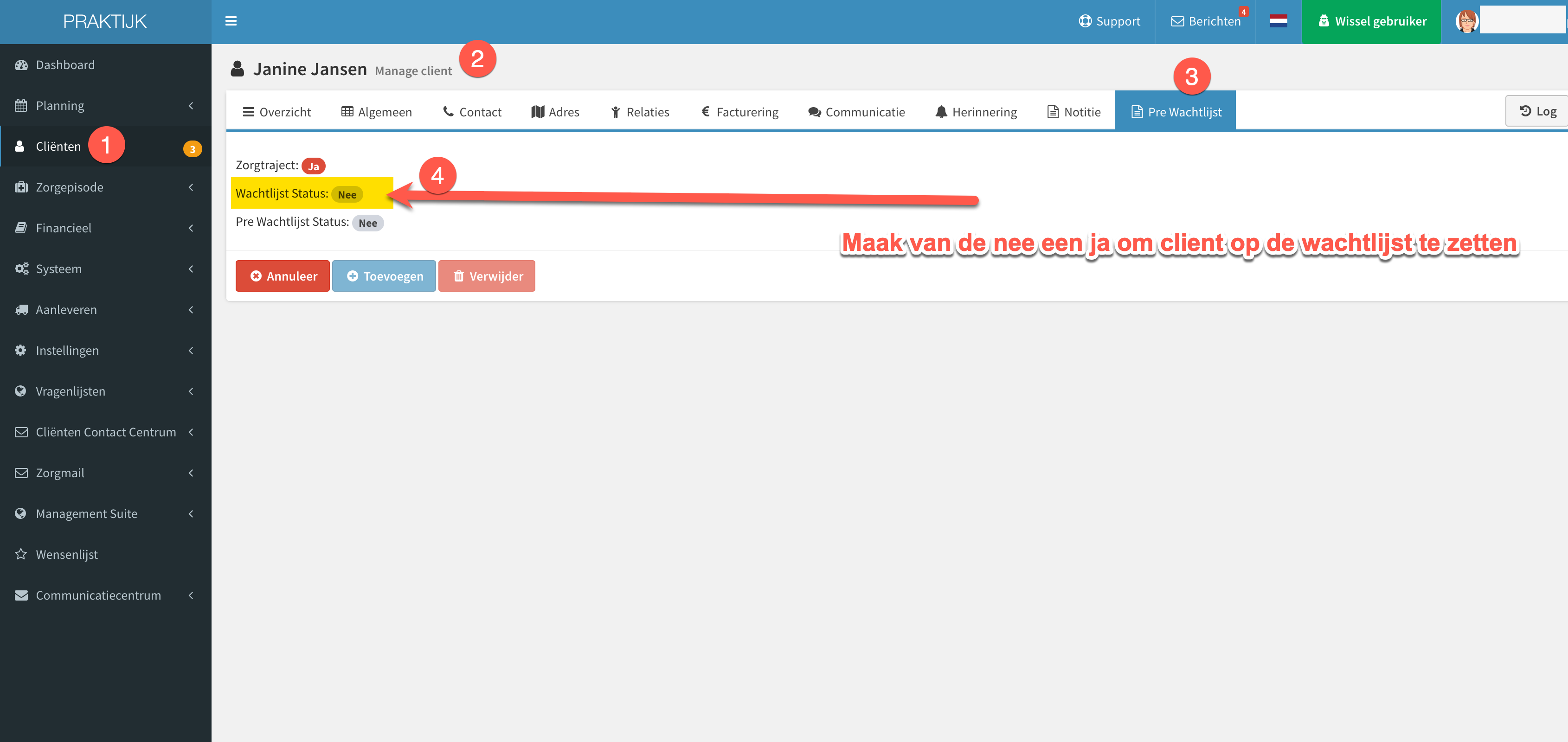Switch to the Facturering tab

pyautogui.click(x=739, y=112)
